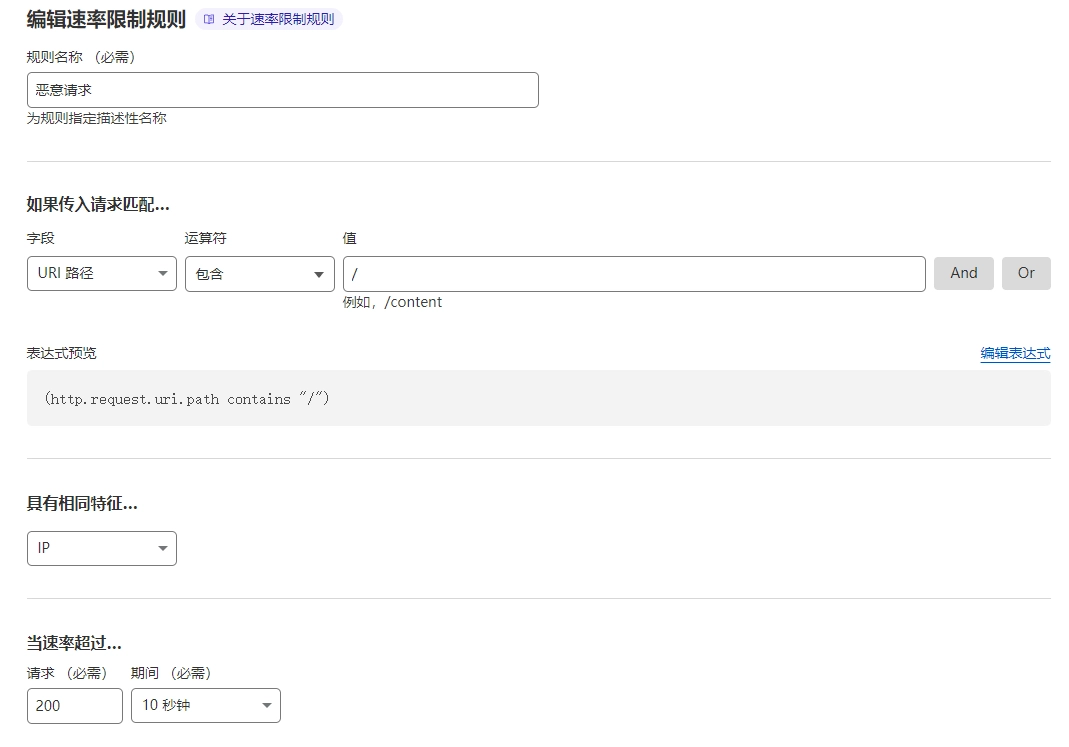Open the 关于速率限制规则 help link
The image size is (1069, 747).
point(277,19)
